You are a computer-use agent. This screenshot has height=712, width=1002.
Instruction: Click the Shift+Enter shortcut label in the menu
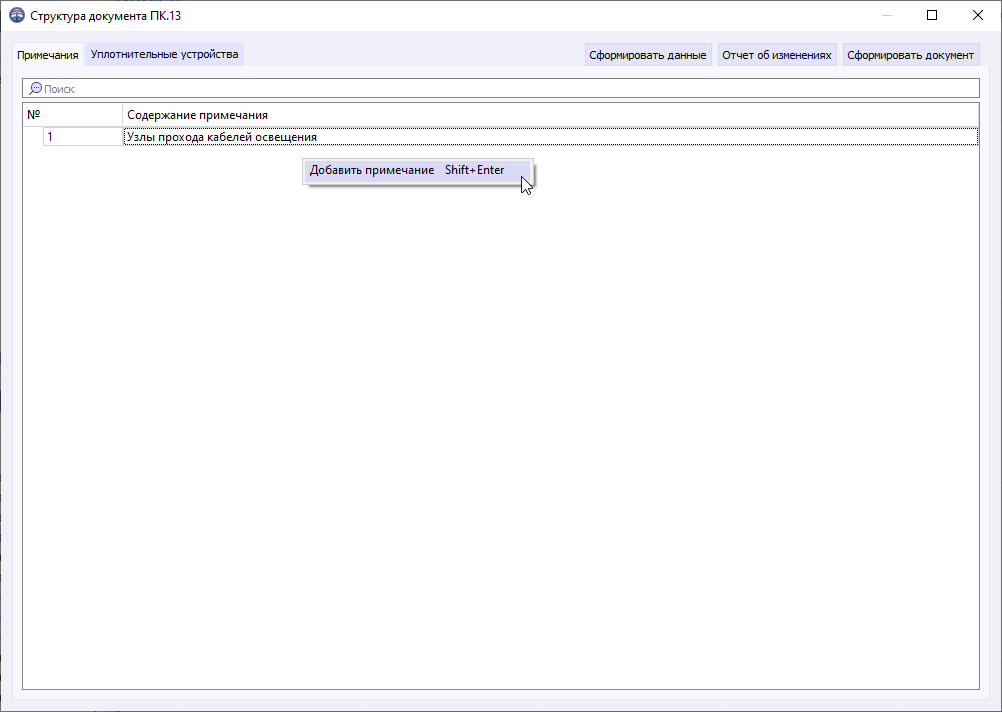[471, 170]
